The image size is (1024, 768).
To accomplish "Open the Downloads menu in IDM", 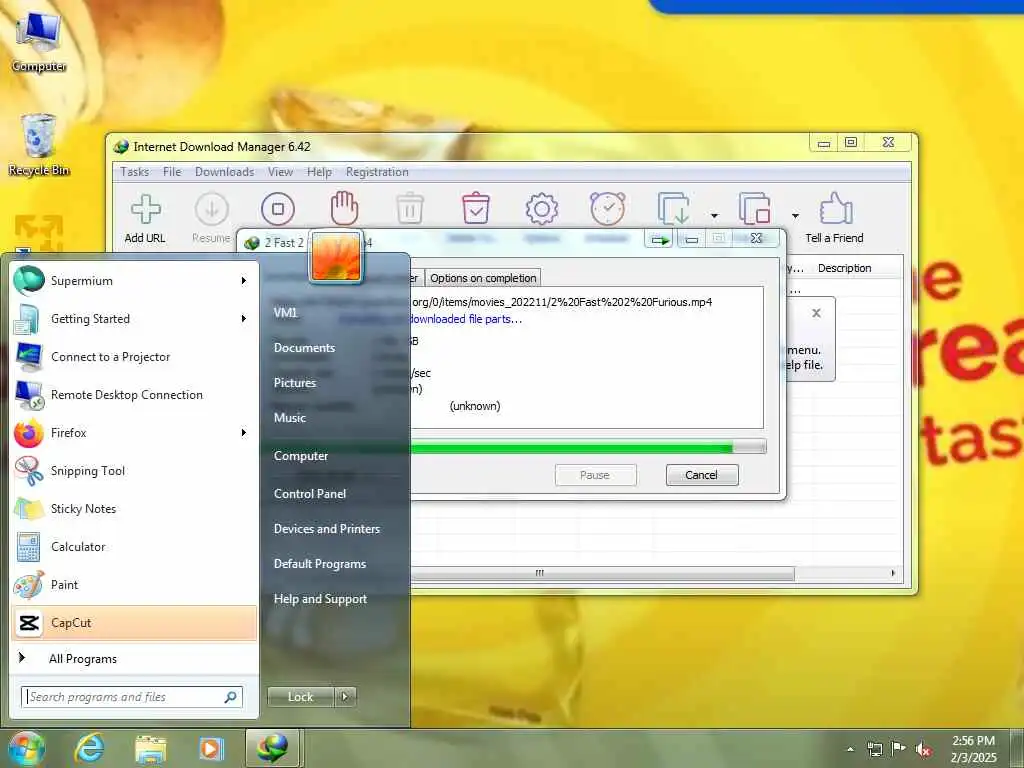I will 224,172.
